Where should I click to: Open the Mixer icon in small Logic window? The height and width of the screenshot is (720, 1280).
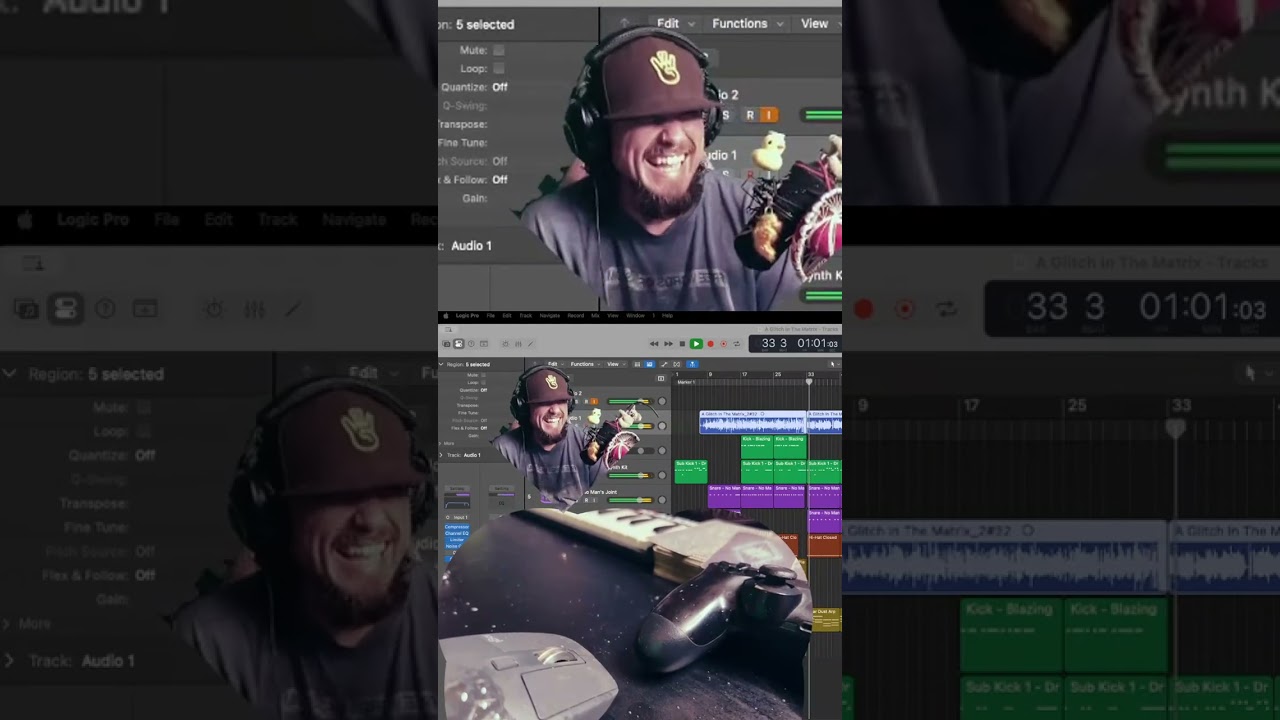518,343
